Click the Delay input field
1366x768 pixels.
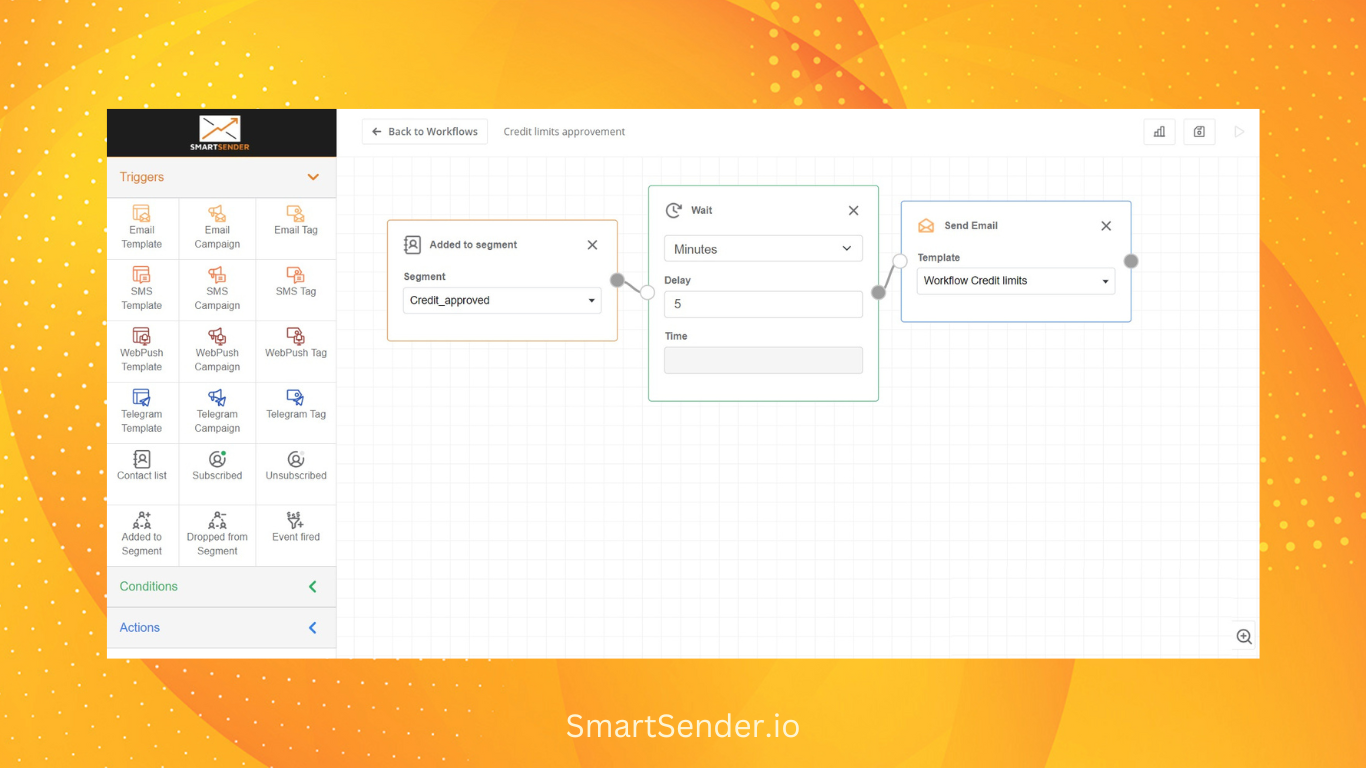[x=763, y=304]
